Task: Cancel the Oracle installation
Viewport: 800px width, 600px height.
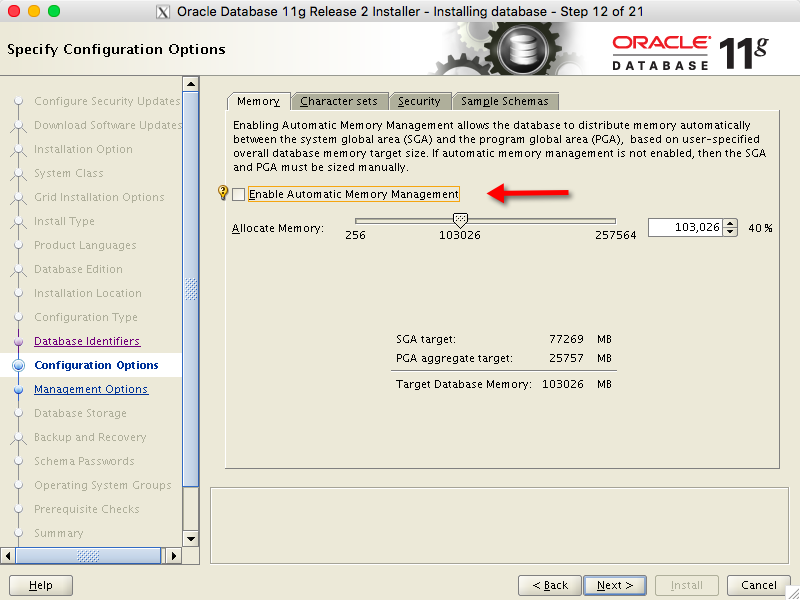Action: click(x=759, y=585)
